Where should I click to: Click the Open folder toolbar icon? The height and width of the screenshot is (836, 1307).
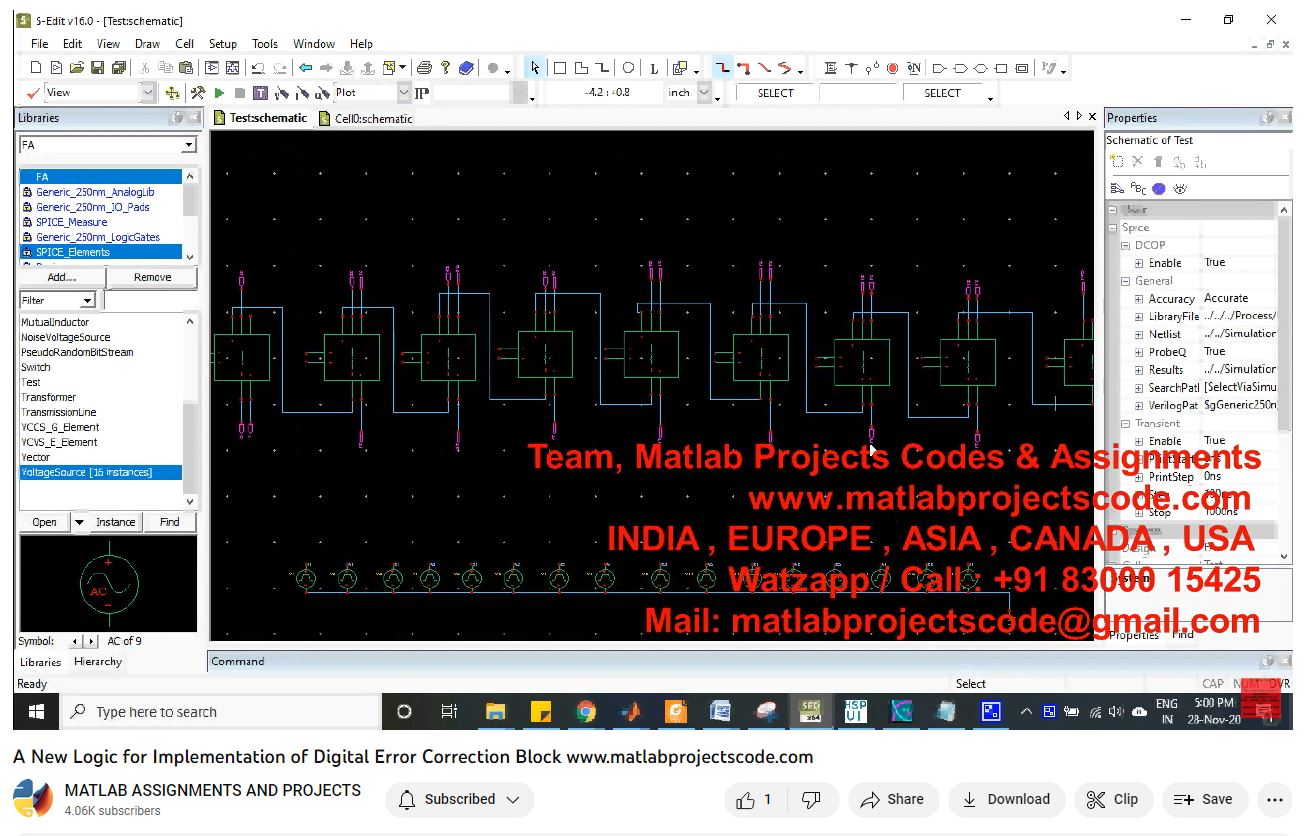click(76, 68)
